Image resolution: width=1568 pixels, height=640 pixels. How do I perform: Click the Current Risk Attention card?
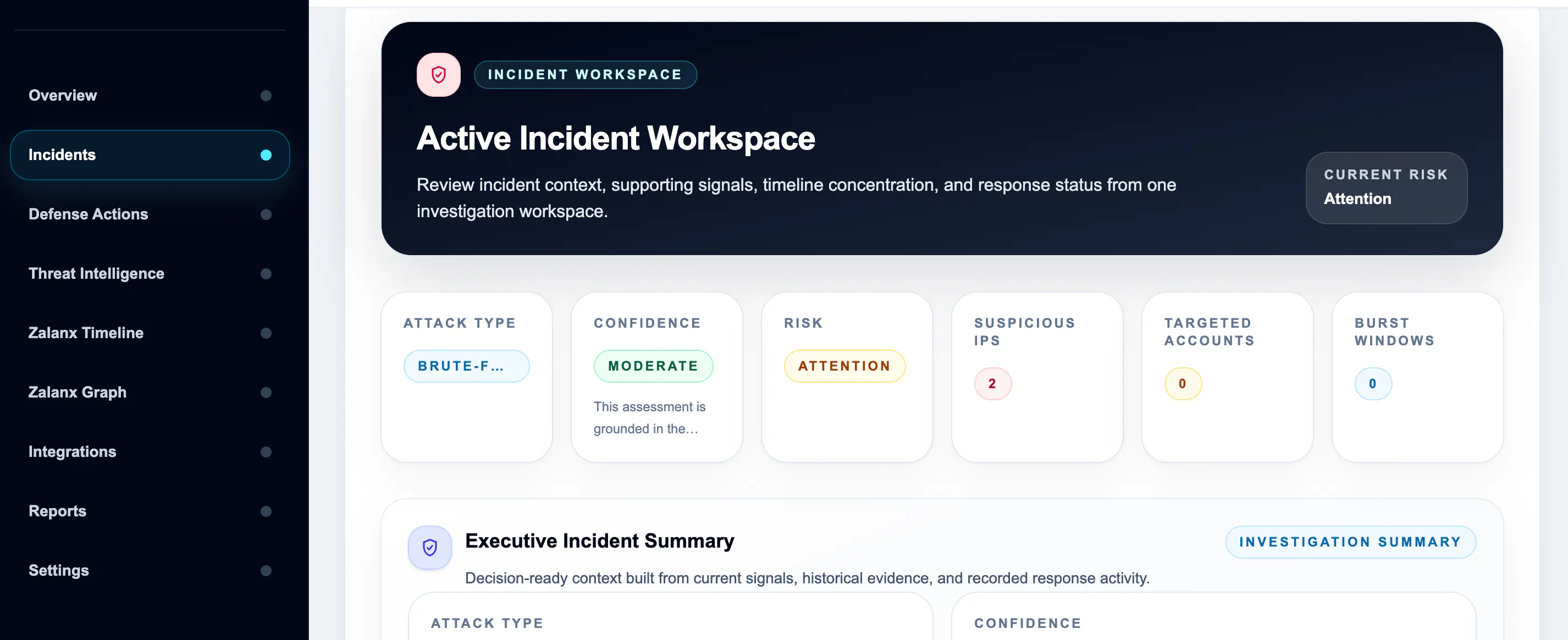coord(1386,187)
